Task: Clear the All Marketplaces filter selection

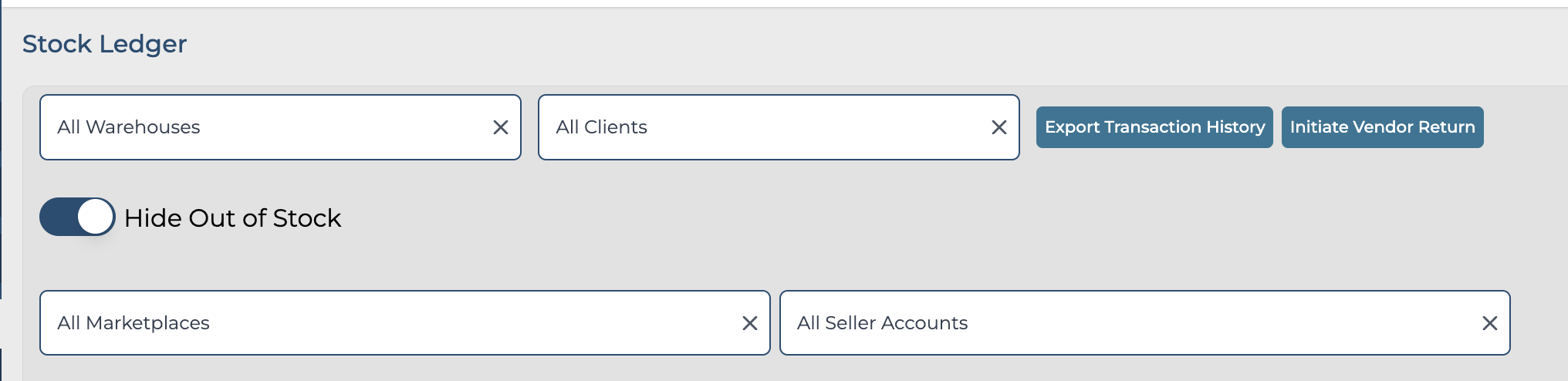Action: (x=750, y=323)
